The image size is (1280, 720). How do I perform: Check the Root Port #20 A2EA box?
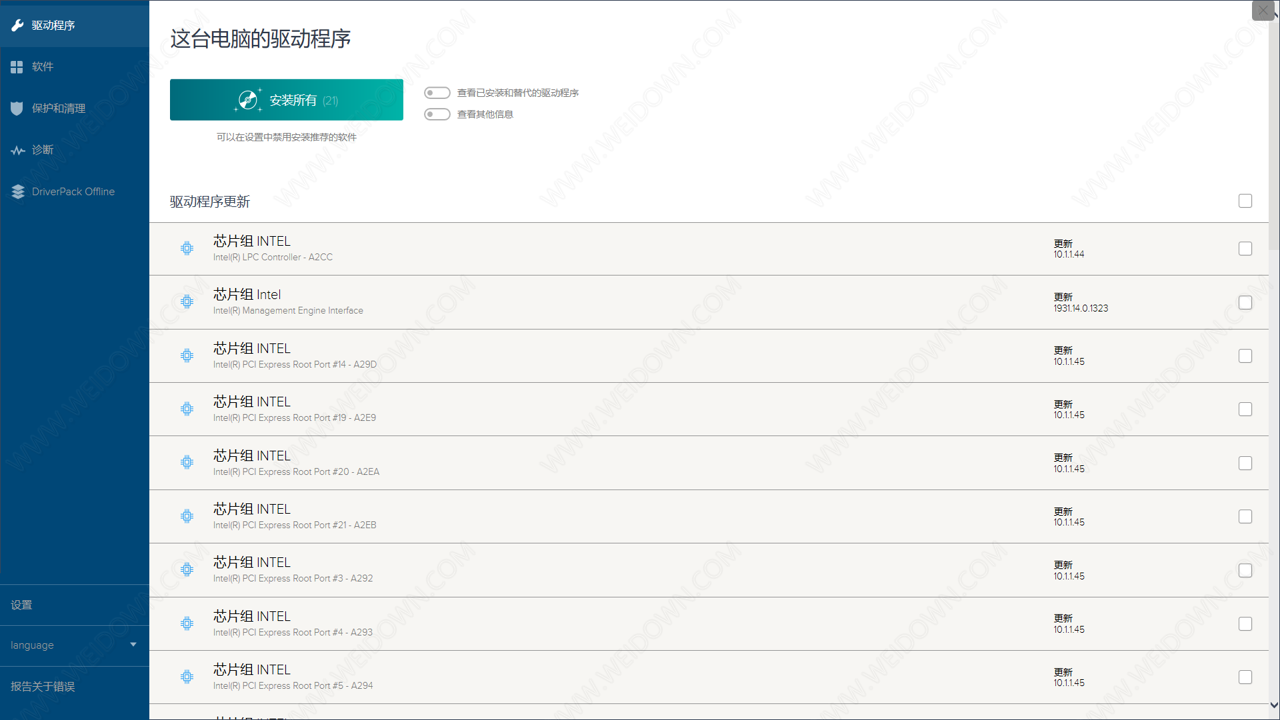pyautogui.click(x=1245, y=463)
